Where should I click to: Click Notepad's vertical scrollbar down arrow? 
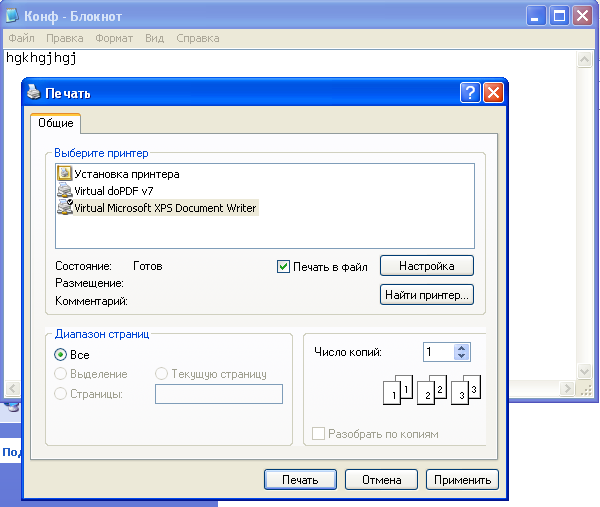tap(584, 371)
